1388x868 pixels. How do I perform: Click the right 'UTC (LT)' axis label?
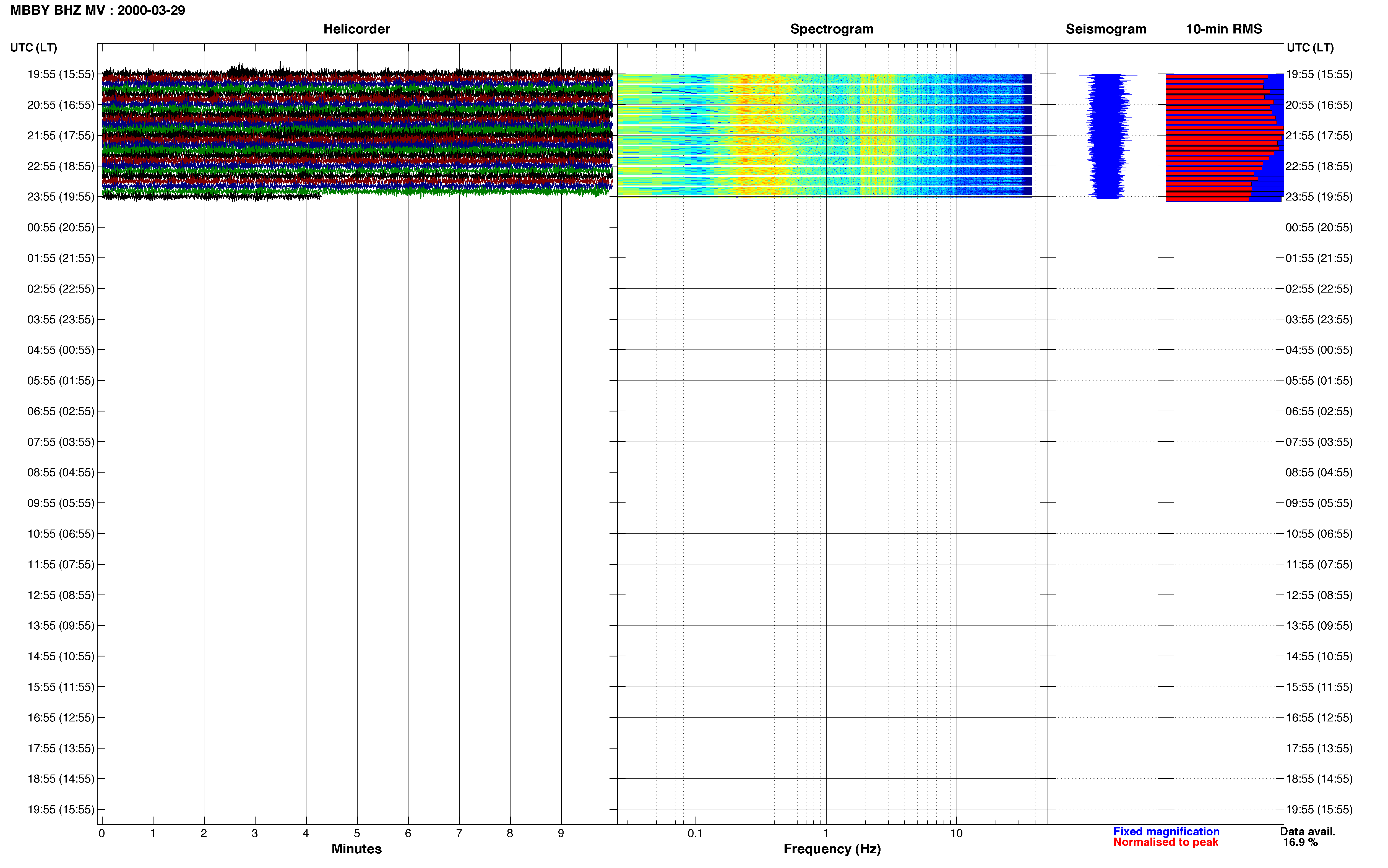coord(1310,48)
